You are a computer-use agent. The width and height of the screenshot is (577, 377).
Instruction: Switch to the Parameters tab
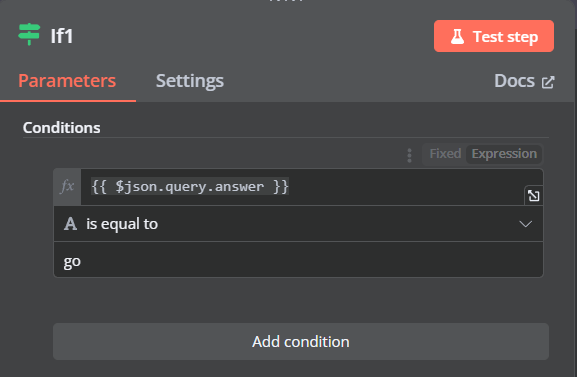pos(67,81)
